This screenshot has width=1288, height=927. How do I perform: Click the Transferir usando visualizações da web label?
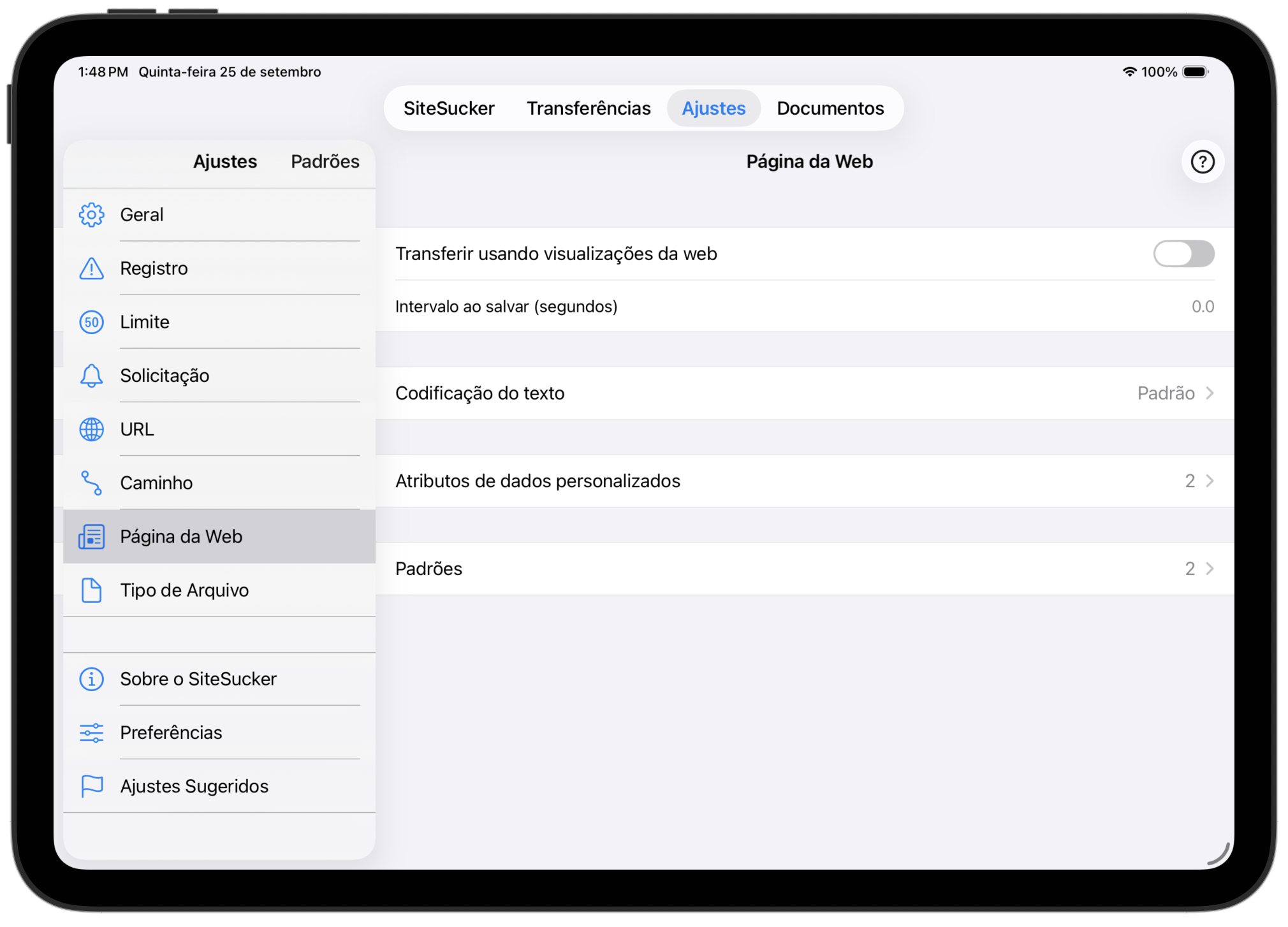tap(556, 254)
